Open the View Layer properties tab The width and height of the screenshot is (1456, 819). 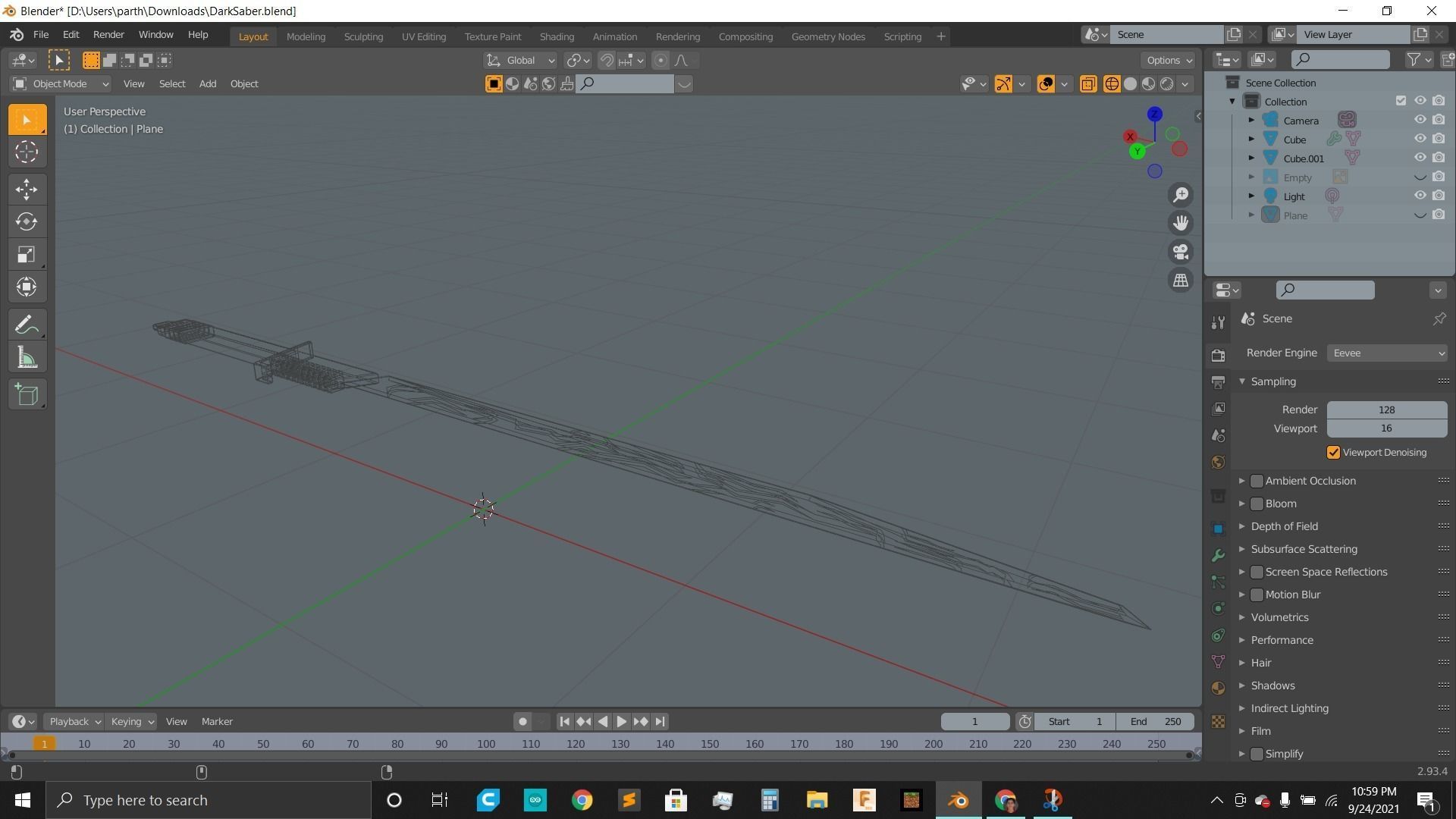[1218, 409]
